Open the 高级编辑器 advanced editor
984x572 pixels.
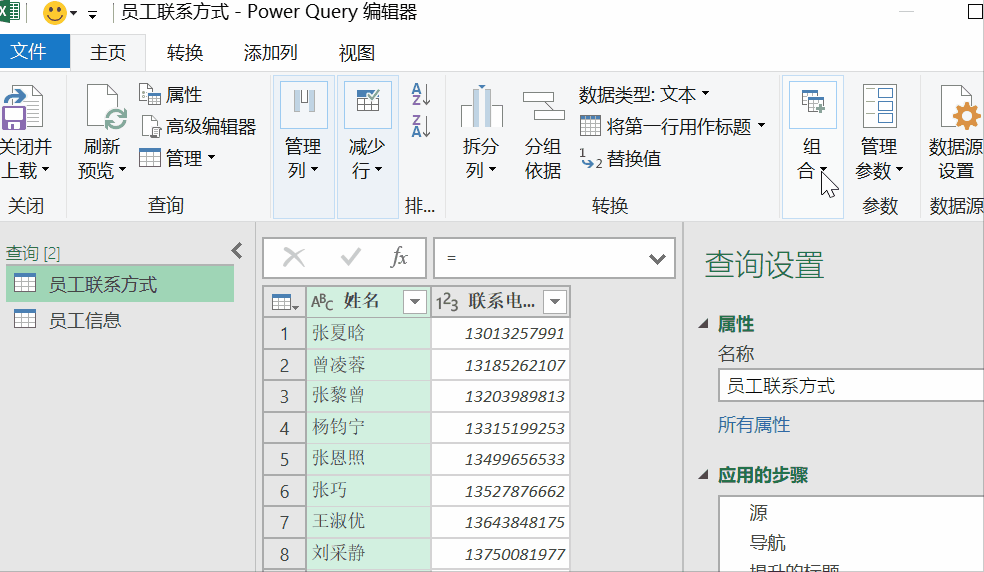pos(198,127)
